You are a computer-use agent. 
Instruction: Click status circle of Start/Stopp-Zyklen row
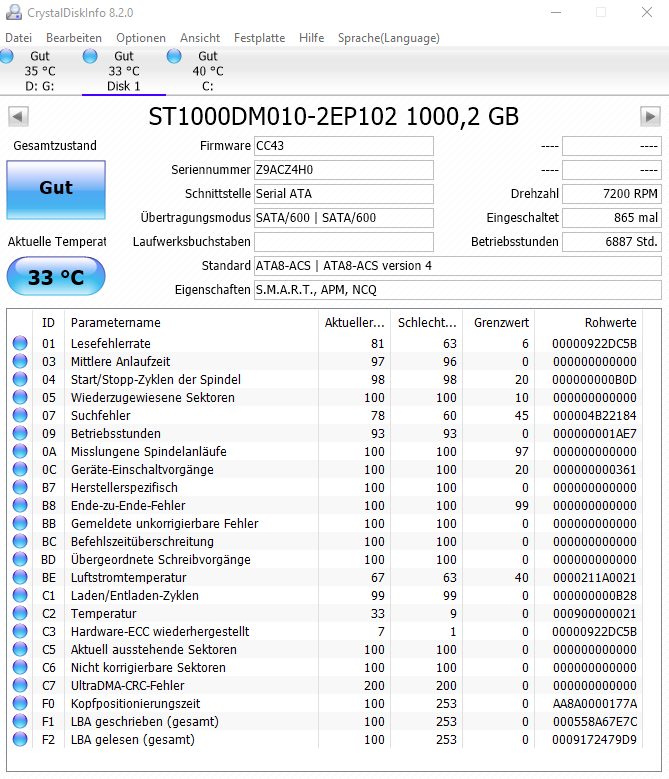(x=20, y=380)
